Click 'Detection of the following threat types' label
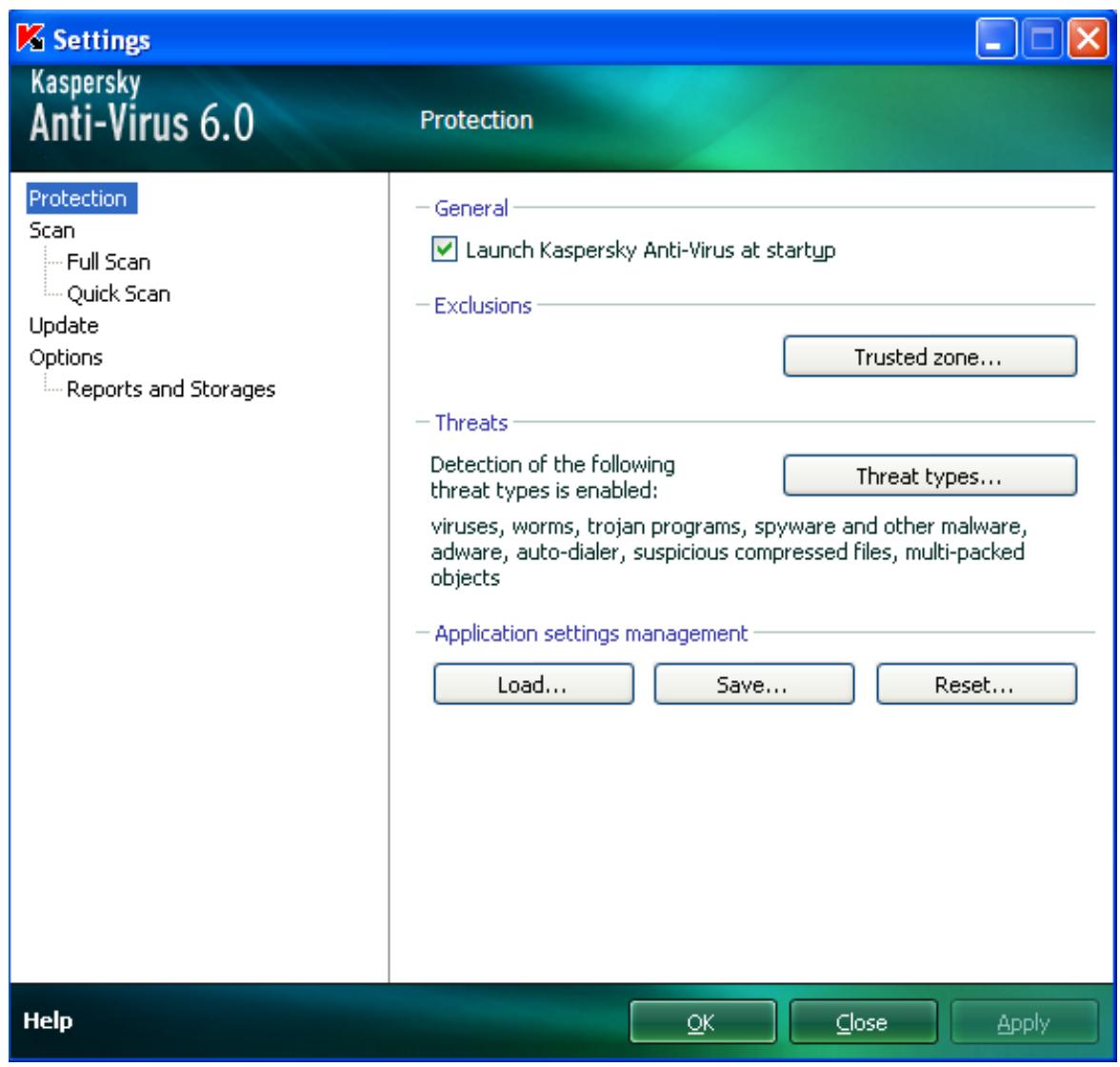Screen dimensions: 1120x1067 coord(552,477)
